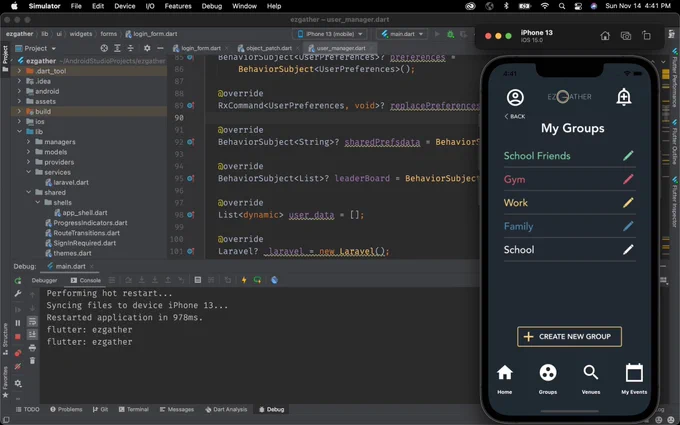
Task: Edit School Friends group with green pencil
Action: coord(628,156)
